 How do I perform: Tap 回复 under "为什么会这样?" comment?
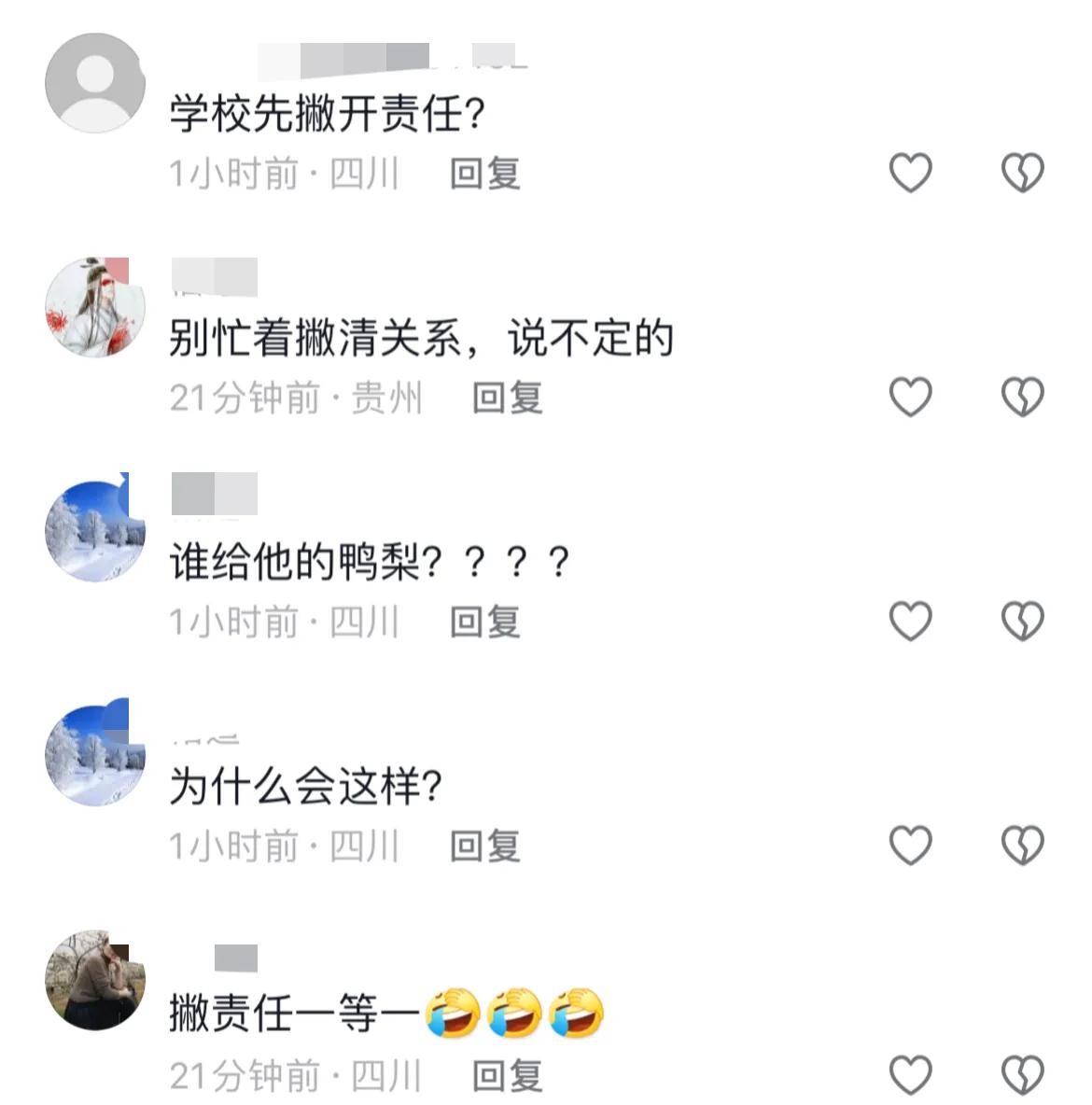(x=485, y=846)
